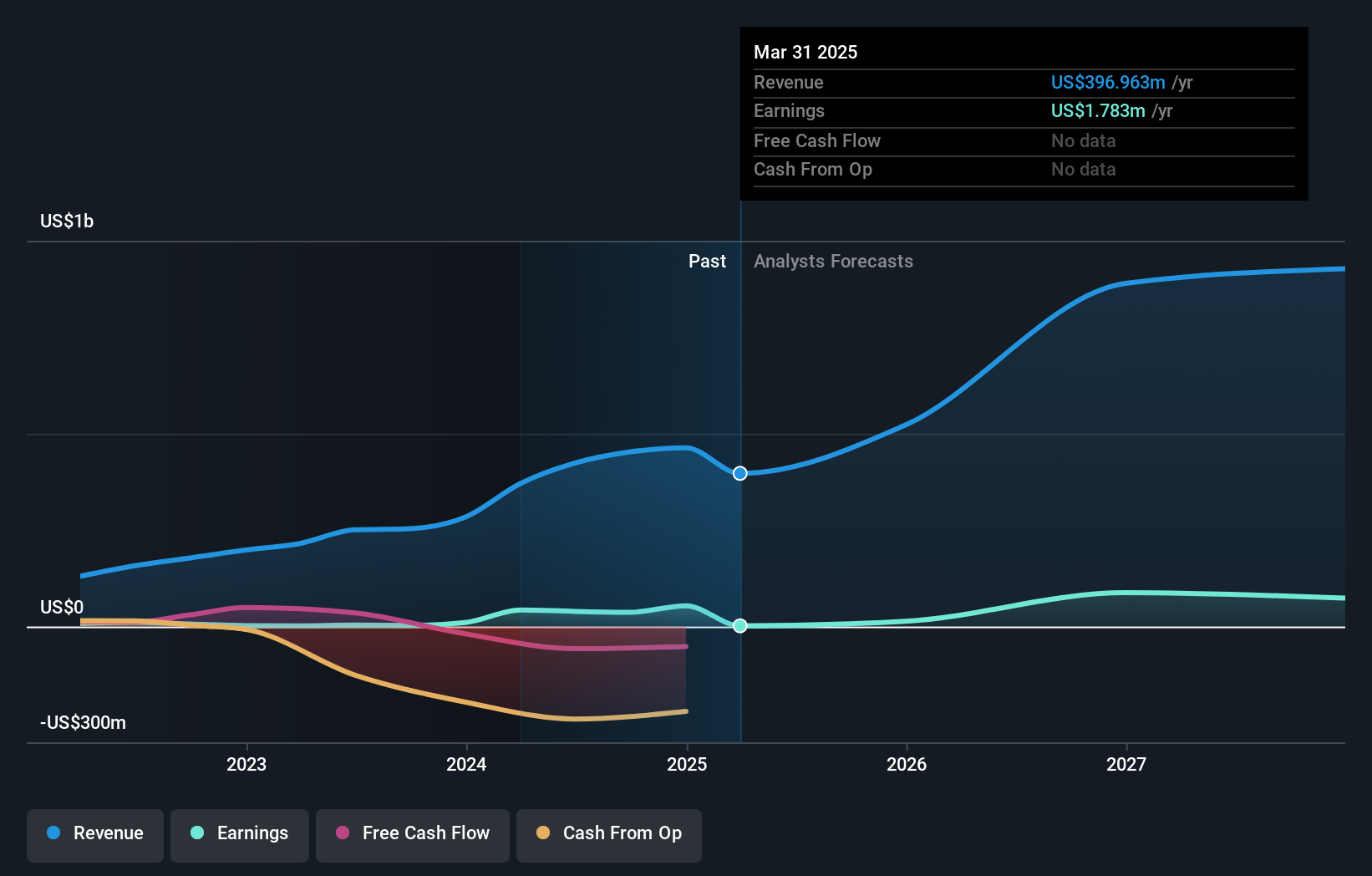The height and width of the screenshot is (876, 1372).
Task: Click the 2024 x-axis label
Action: pyautogui.click(x=466, y=764)
